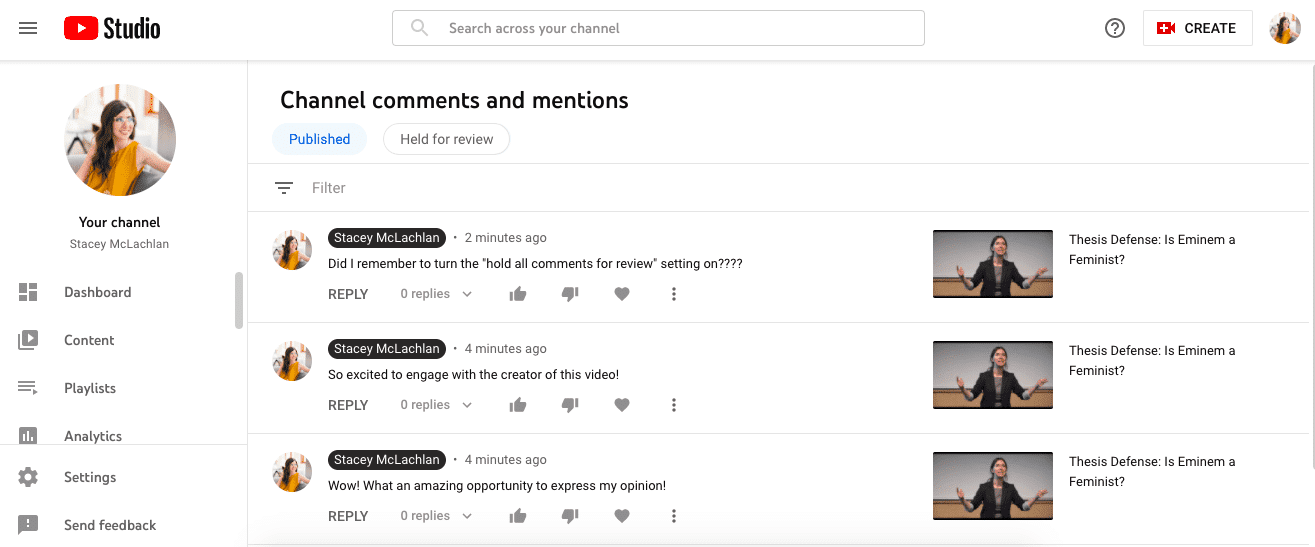This screenshot has width=1315, height=547.
Task: Open more options for first comment
Action: point(674,294)
